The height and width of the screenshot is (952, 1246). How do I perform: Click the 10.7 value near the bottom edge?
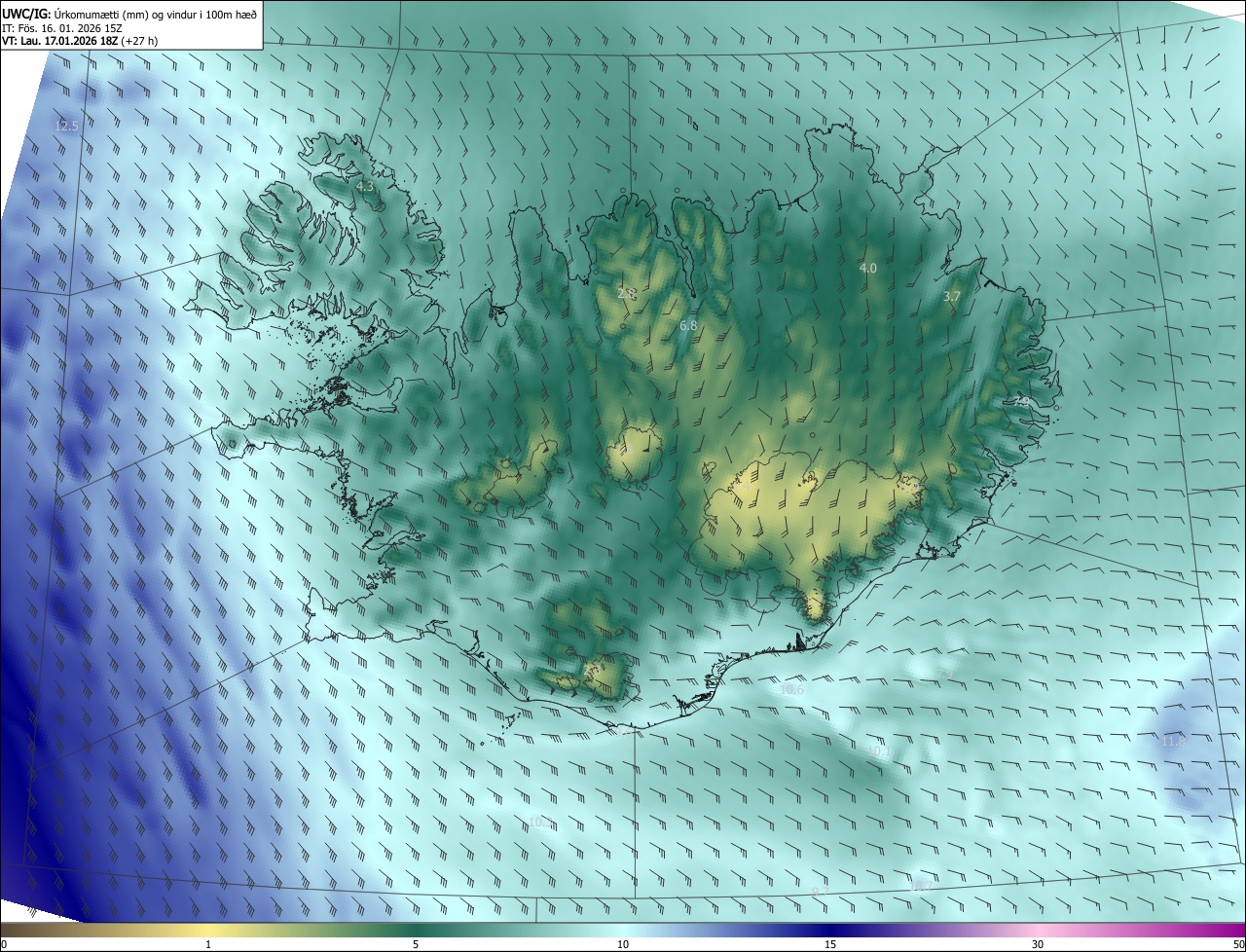[920, 886]
